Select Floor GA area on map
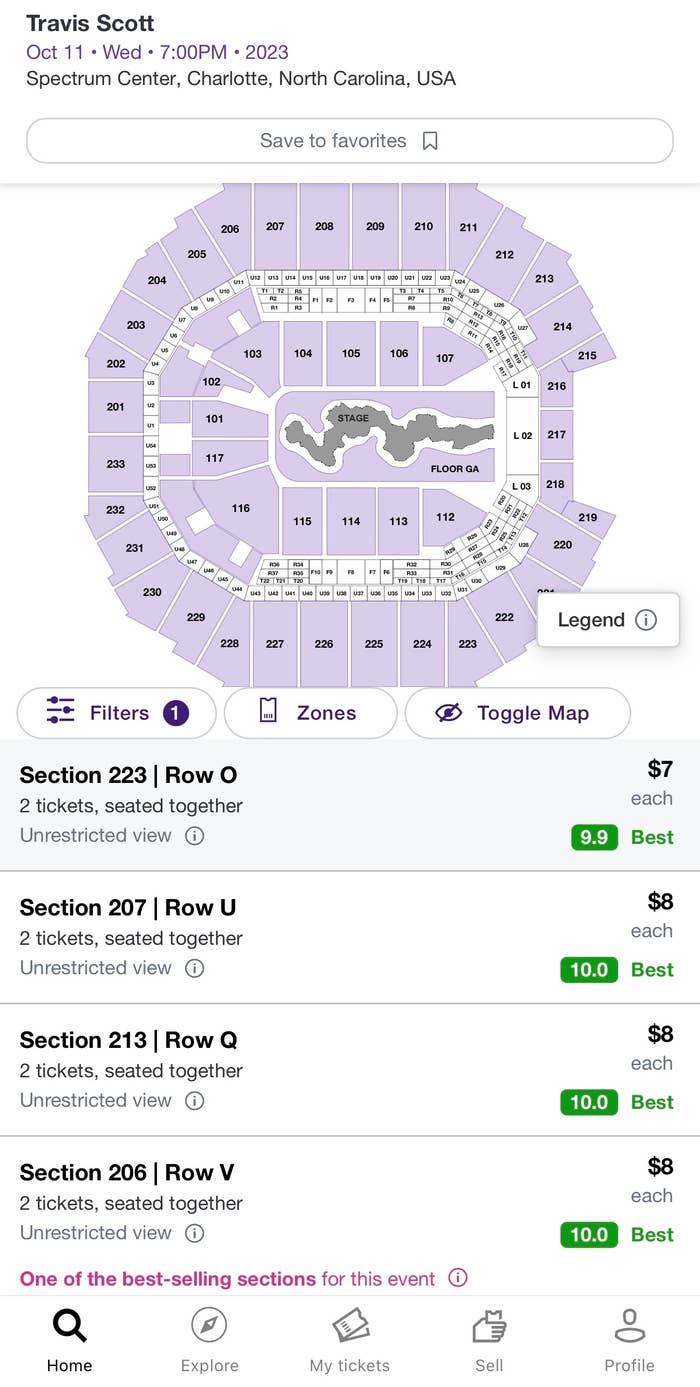 [455, 466]
